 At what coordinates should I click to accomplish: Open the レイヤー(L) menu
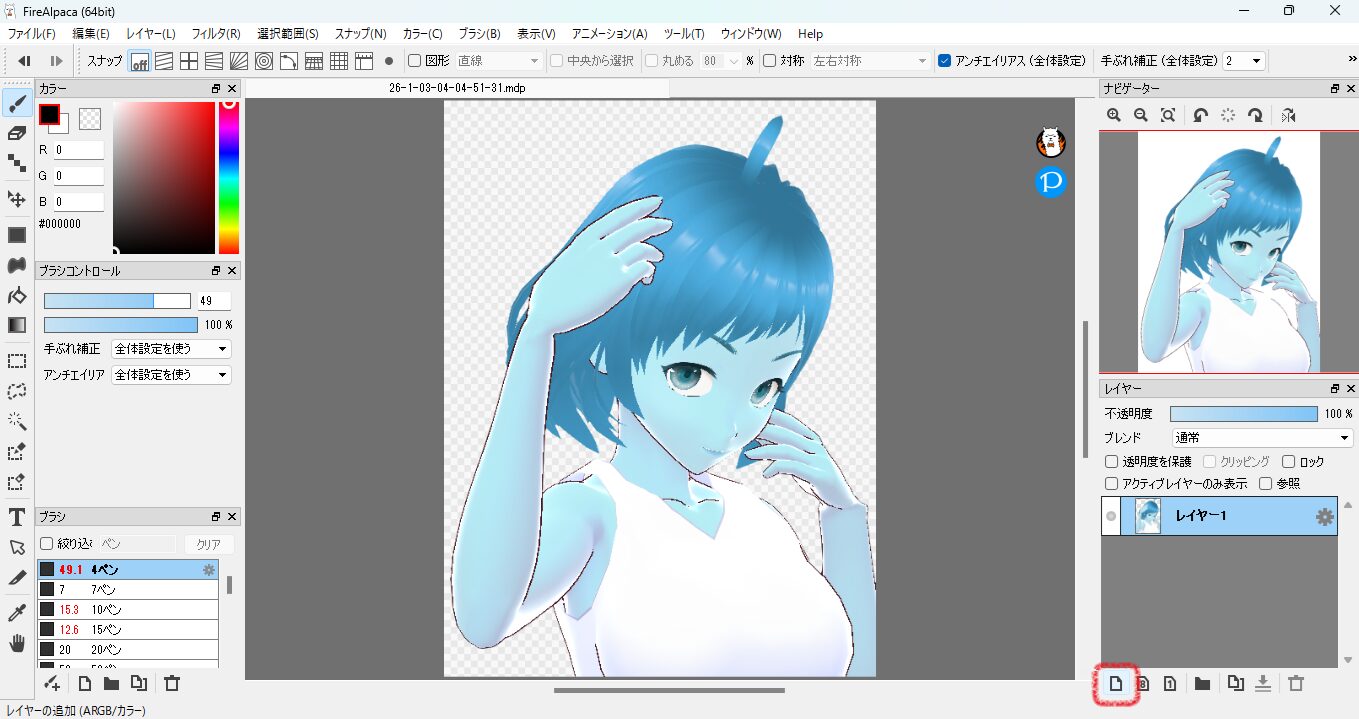[151, 34]
